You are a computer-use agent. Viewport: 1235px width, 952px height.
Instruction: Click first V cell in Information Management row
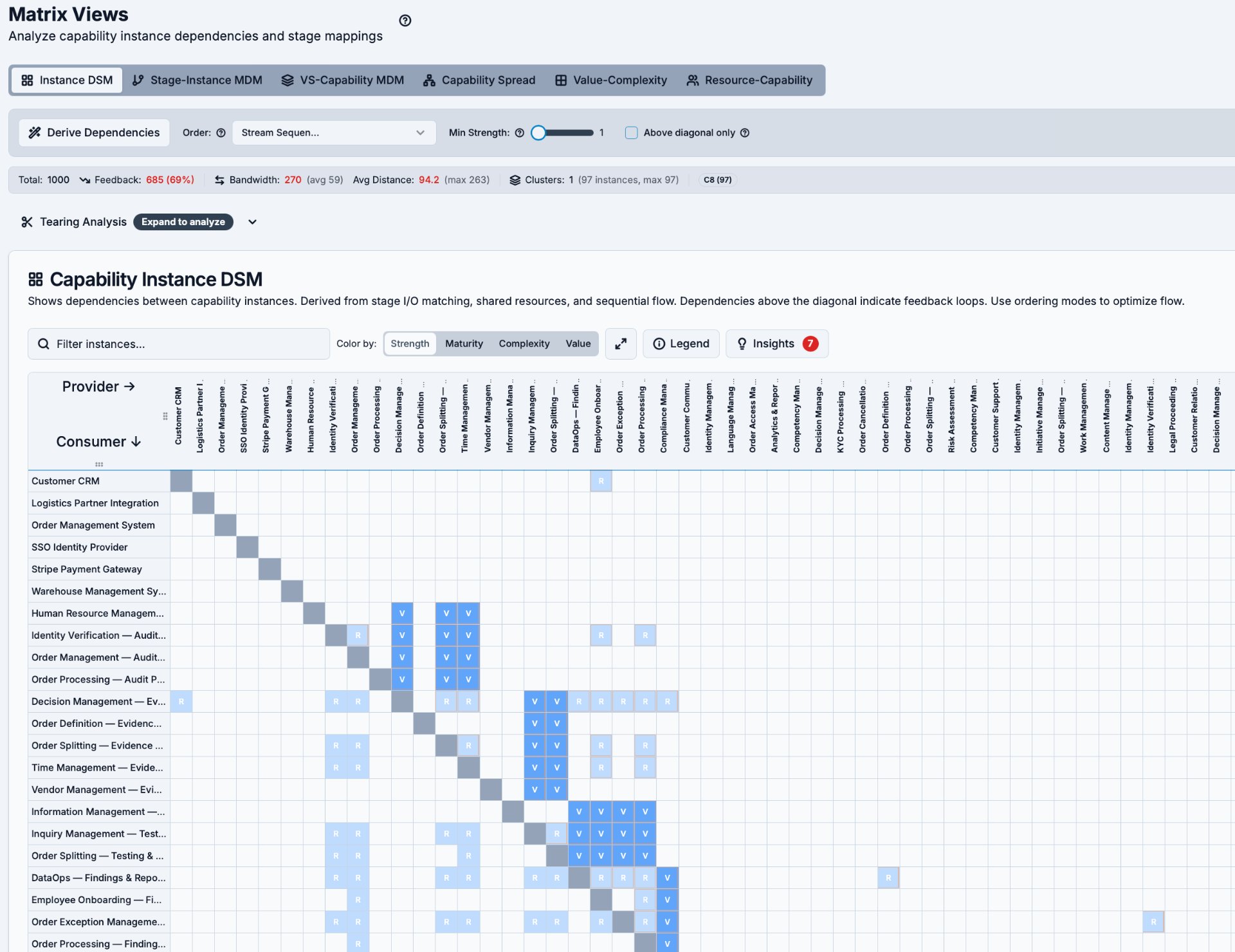(x=579, y=812)
